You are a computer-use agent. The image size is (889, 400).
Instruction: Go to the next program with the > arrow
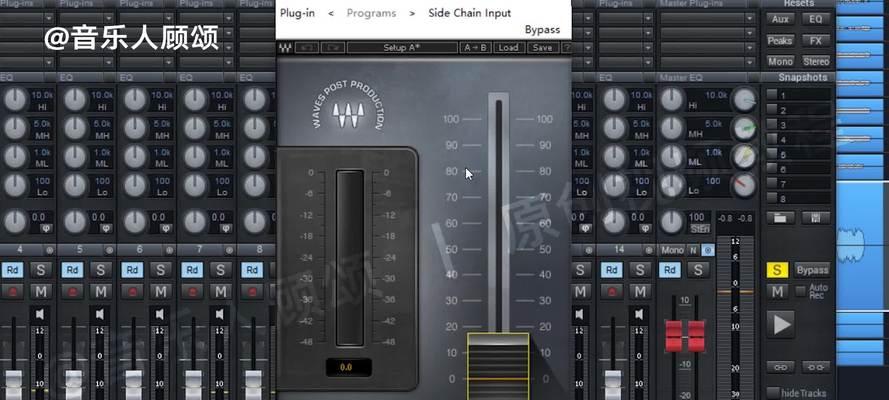[x=412, y=12]
